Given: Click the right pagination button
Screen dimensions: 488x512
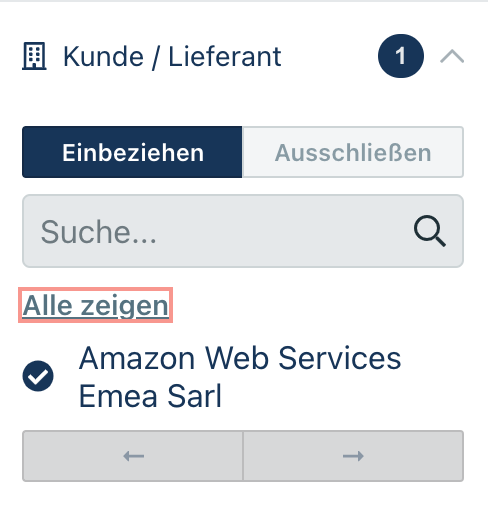Looking at the screenshot, I should click(353, 456).
